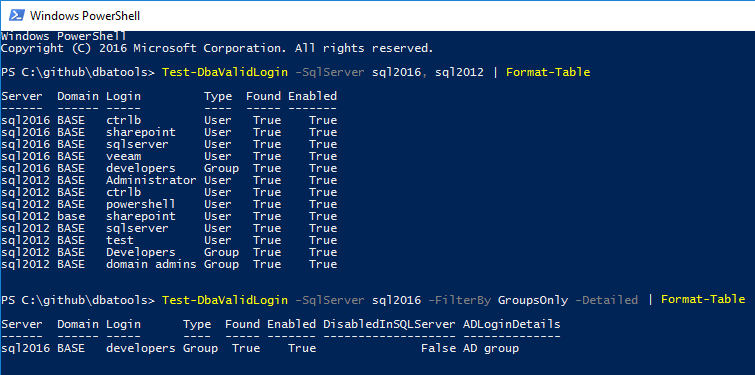The width and height of the screenshot is (755, 375).
Task: Click the PowerShell icon in title bar
Action: tap(17, 15)
